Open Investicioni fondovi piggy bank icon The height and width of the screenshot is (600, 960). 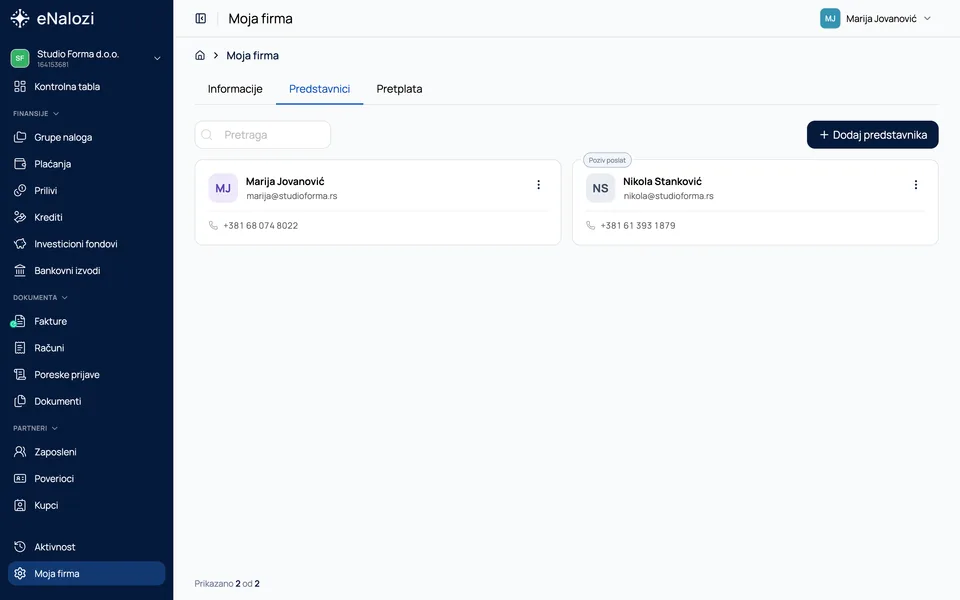point(20,244)
